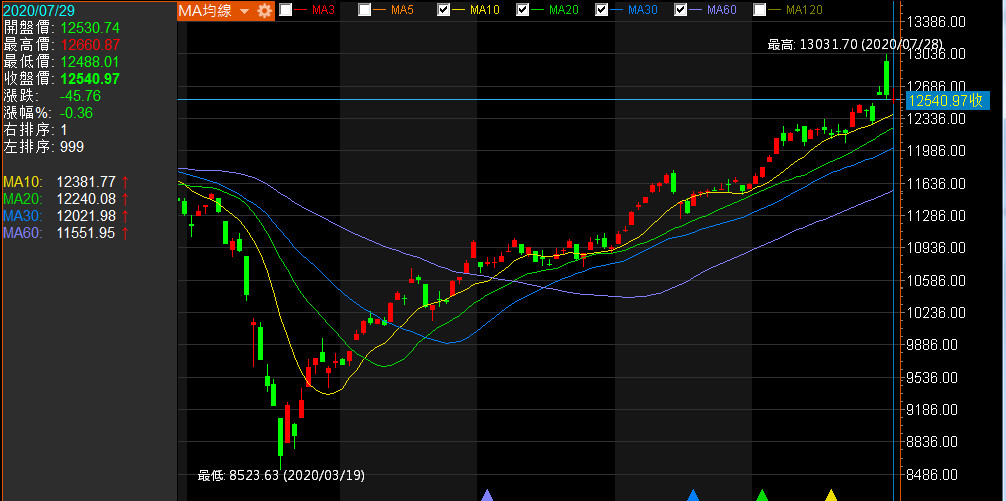This screenshot has height=501, width=1006.
Task: Click the MA60 value in the info panel
Action: tap(86, 232)
